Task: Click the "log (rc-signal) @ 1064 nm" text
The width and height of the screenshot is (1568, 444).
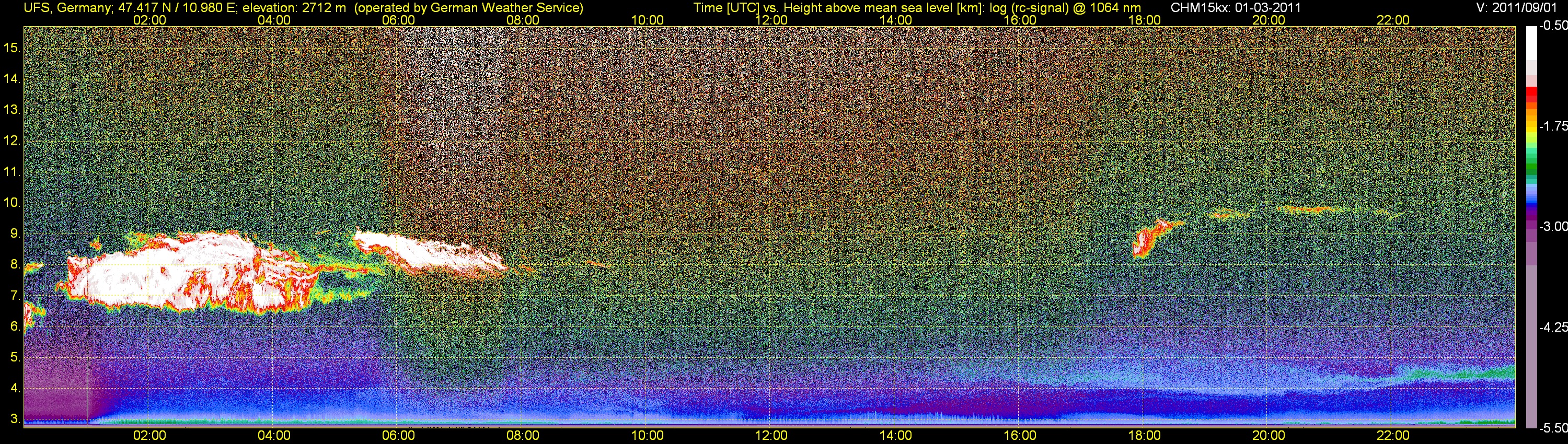Action: point(1065,8)
